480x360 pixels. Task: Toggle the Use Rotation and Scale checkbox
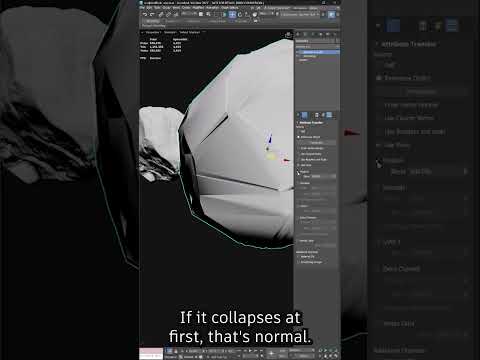[x=299, y=160]
